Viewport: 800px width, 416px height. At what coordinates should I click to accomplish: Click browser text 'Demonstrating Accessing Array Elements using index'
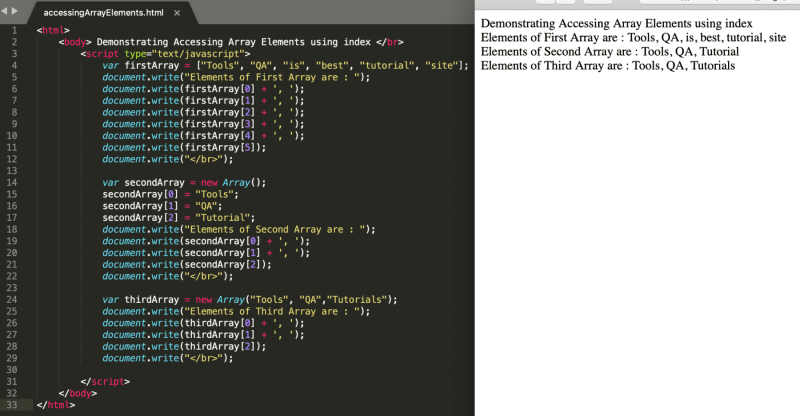tap(616, 23)
